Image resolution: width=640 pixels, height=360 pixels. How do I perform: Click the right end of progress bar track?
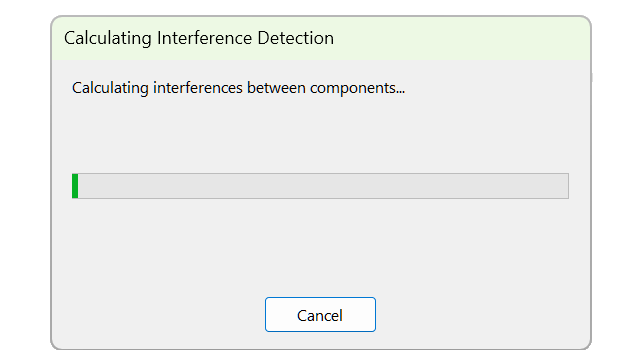click(x=563, y=186)
